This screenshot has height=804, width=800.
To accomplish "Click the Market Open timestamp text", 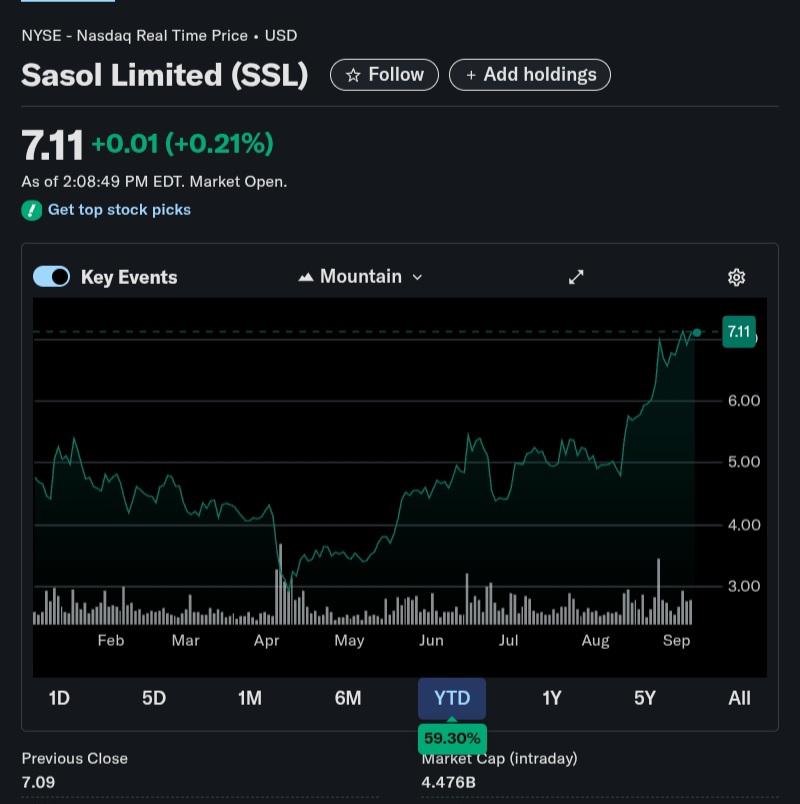I will click(154, 182).
